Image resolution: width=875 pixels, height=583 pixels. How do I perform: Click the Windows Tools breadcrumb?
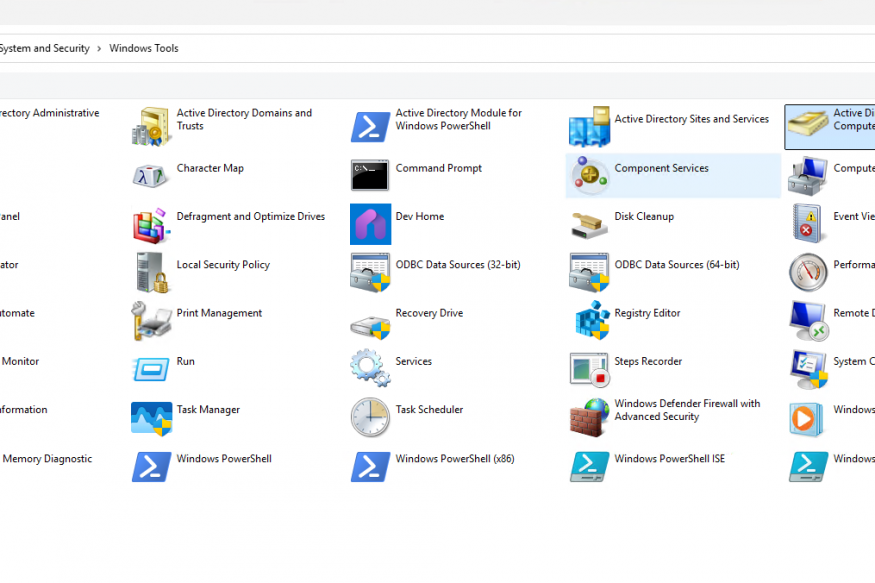click(144, 48)
